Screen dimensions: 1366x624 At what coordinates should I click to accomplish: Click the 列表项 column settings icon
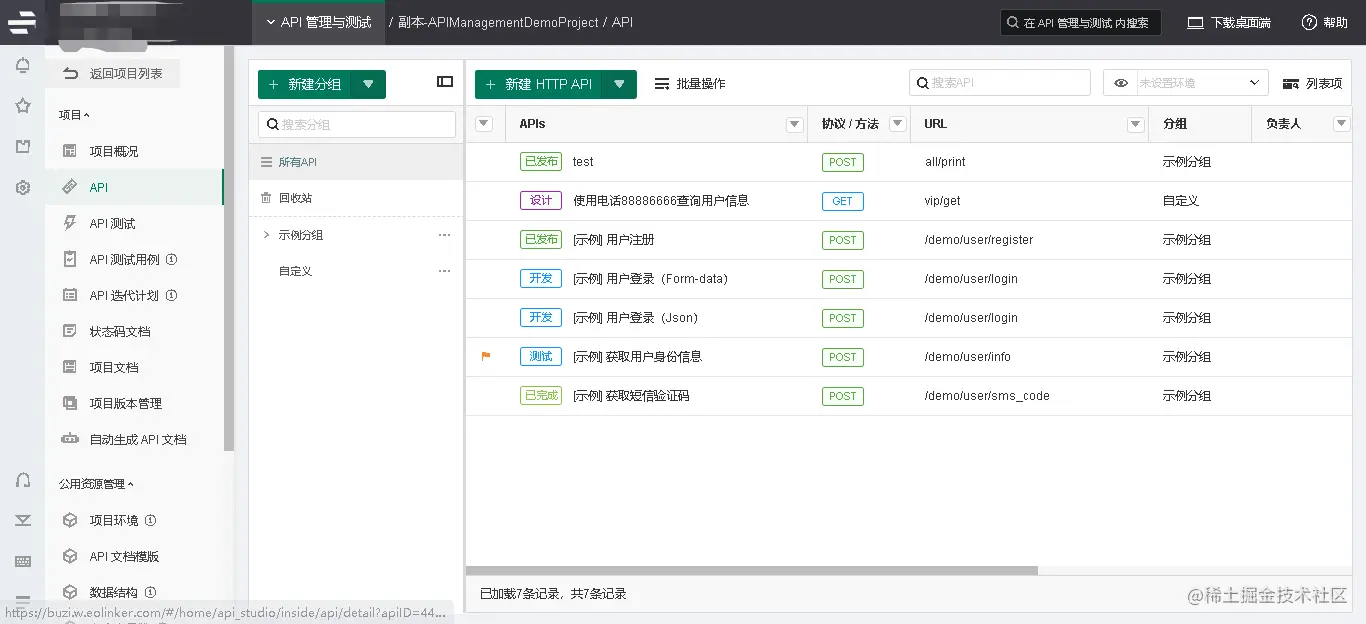pos(1291,84)
